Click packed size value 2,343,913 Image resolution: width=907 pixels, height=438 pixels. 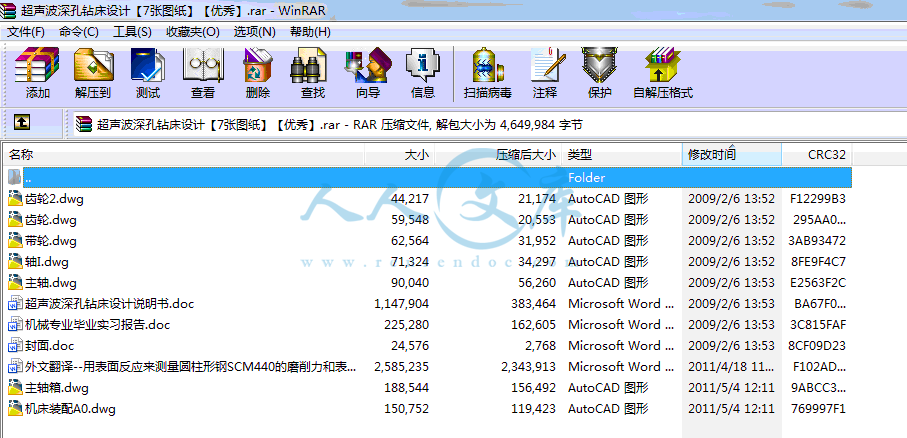coord(529,367)
